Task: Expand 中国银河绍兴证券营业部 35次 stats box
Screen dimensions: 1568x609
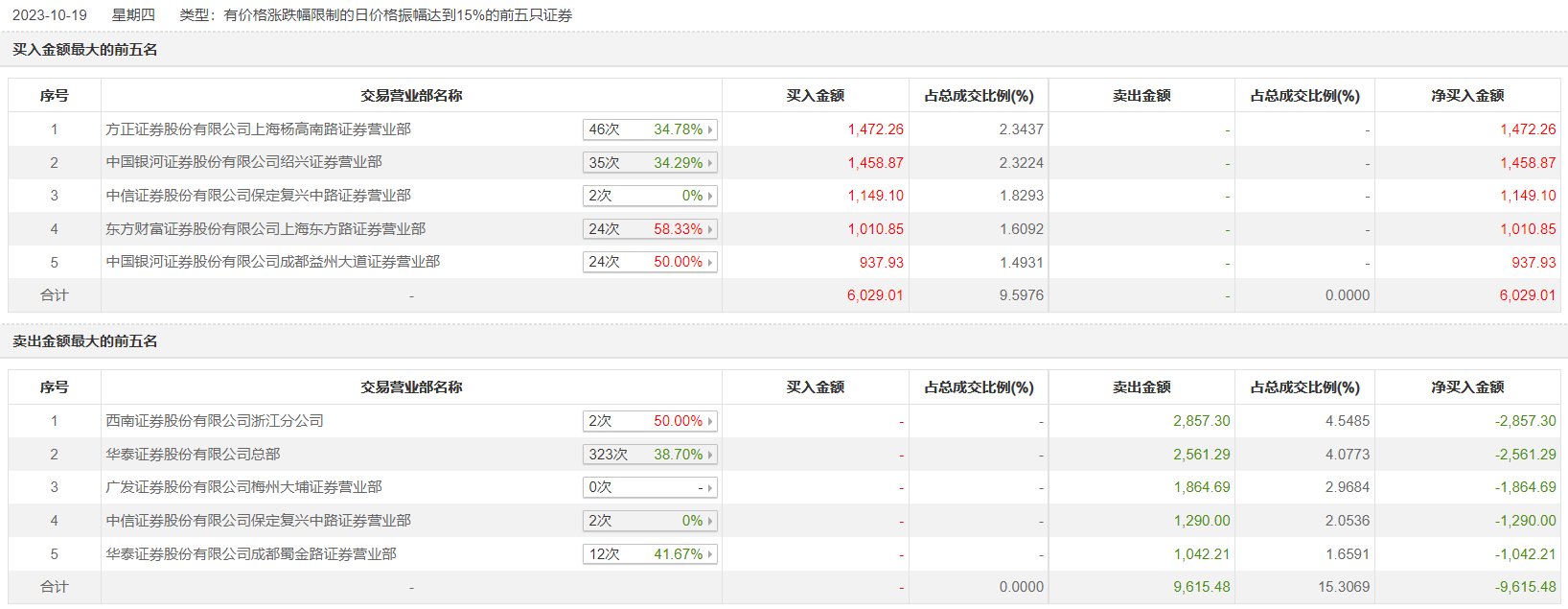Action: click(649, 163)
